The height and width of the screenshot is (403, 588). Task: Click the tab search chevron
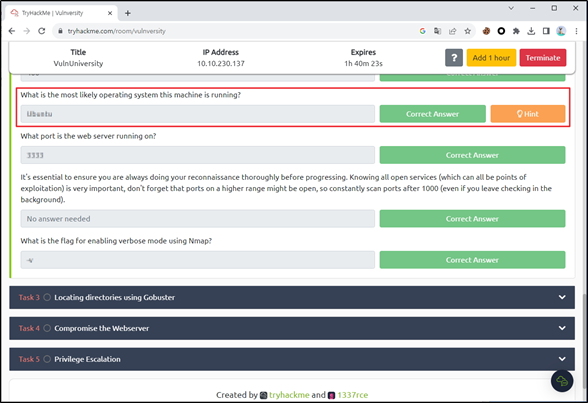[x=511, y=8]
